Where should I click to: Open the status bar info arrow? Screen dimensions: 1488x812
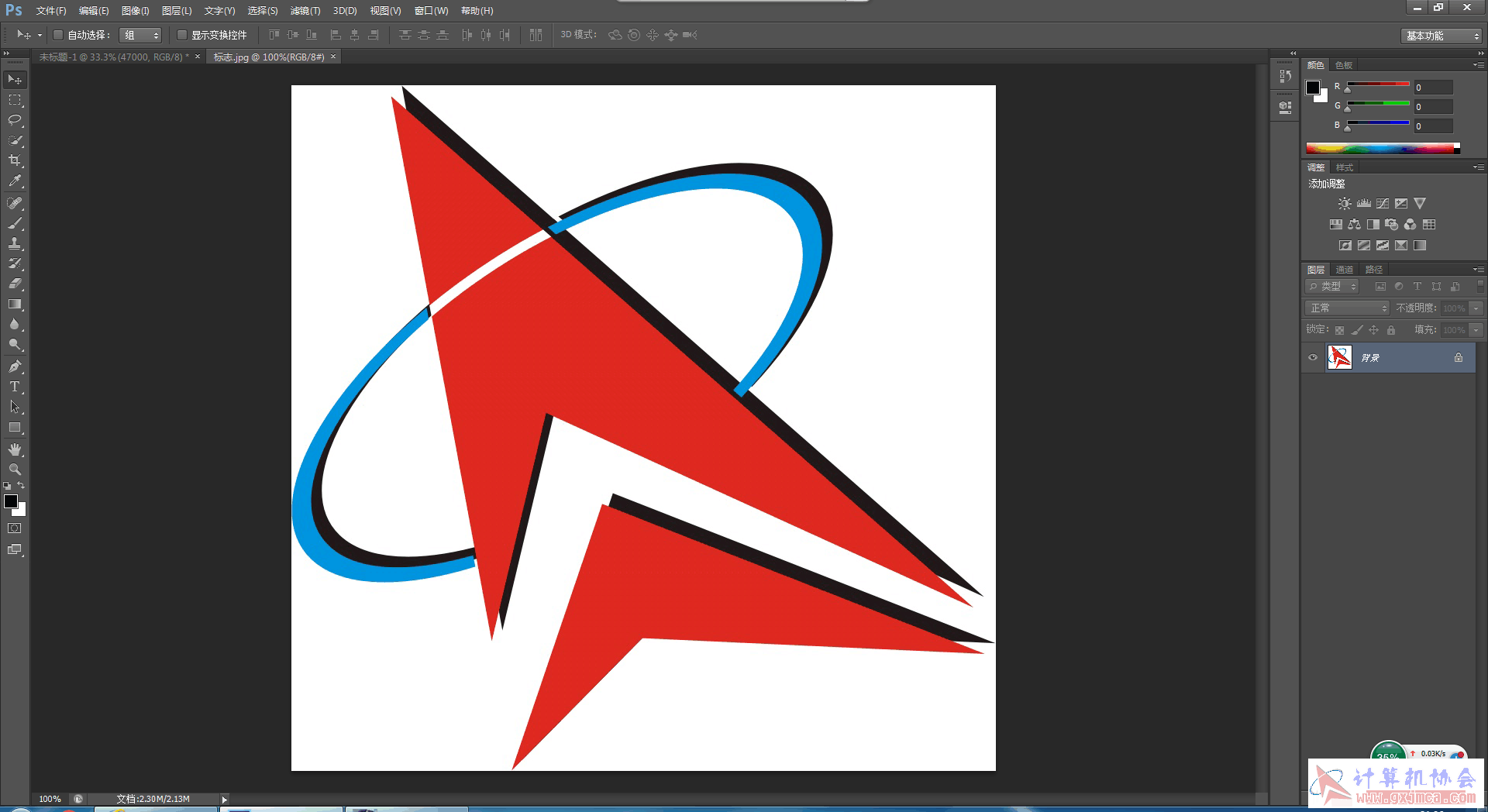pos(225,799)
